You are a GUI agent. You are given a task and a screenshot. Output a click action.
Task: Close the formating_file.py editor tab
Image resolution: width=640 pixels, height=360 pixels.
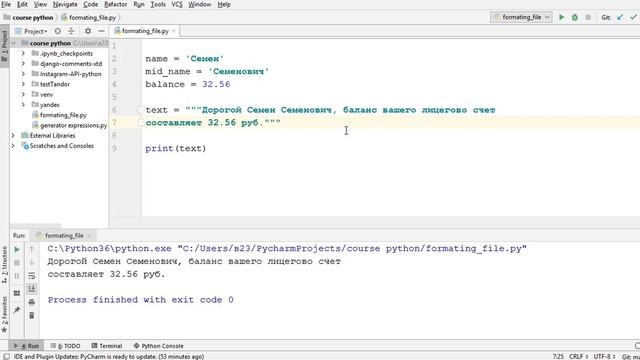click(x=173, y=31)
